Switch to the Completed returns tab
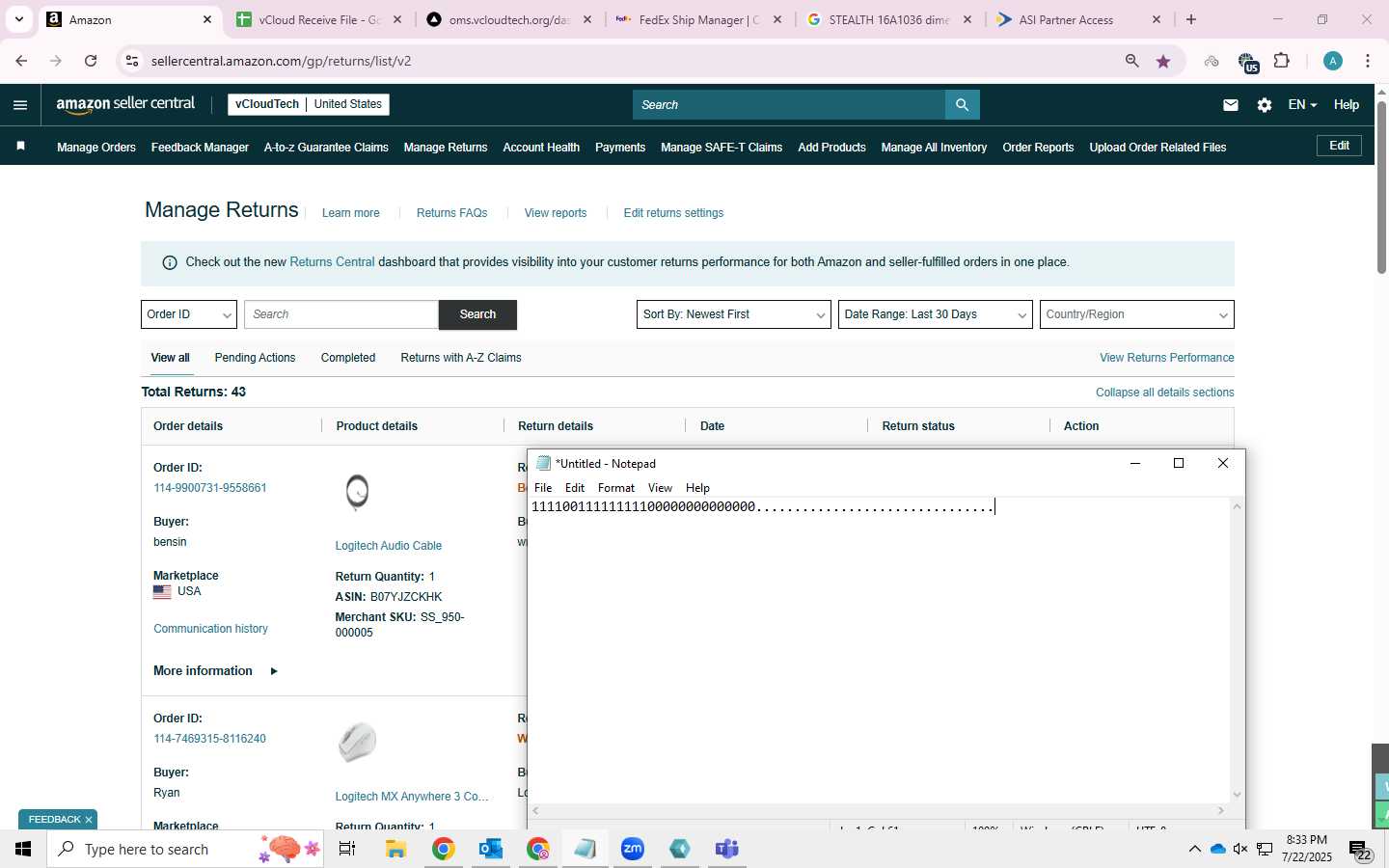The width and height of the screenshot is (1389, 868). (x=348, y=358)
